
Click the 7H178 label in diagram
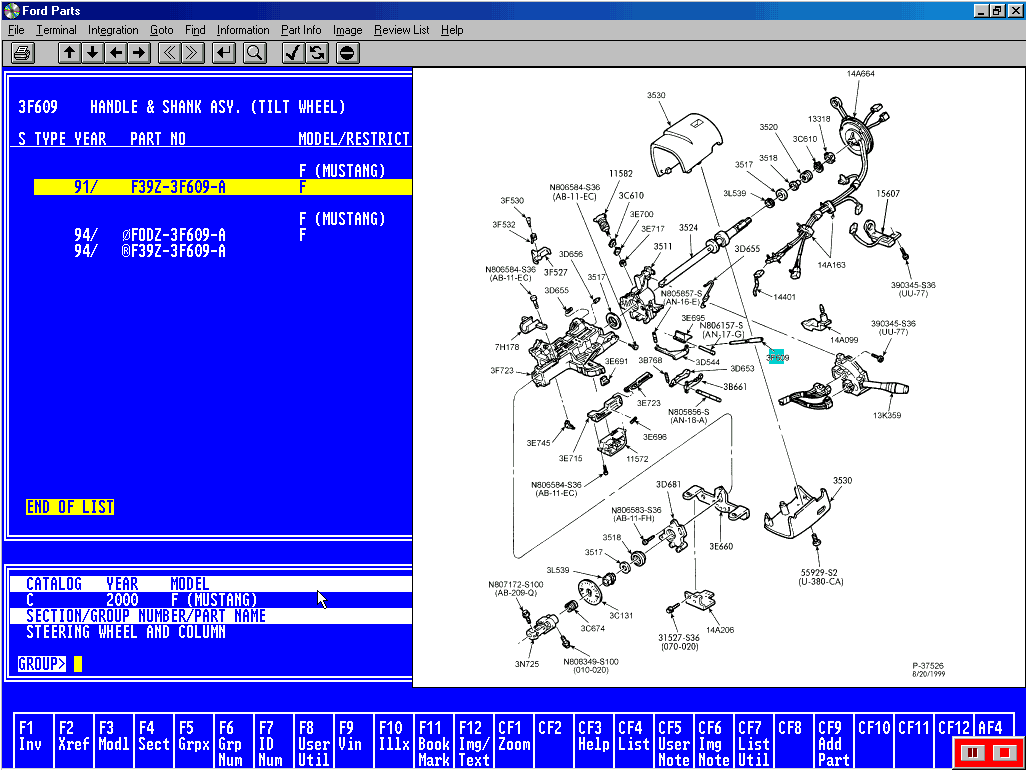point(507,347)
